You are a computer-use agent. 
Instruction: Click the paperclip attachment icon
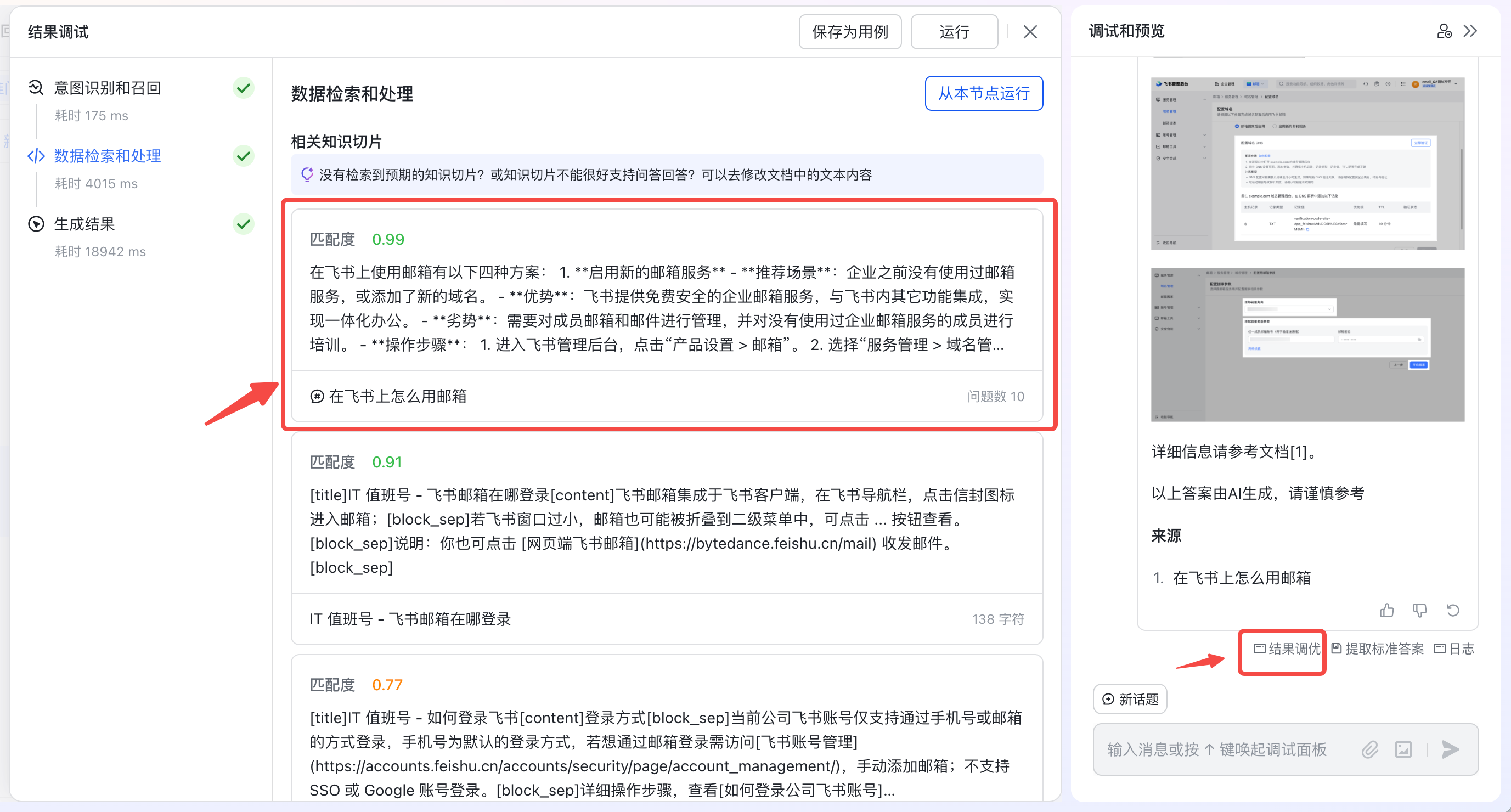[x=1369, y=749]
